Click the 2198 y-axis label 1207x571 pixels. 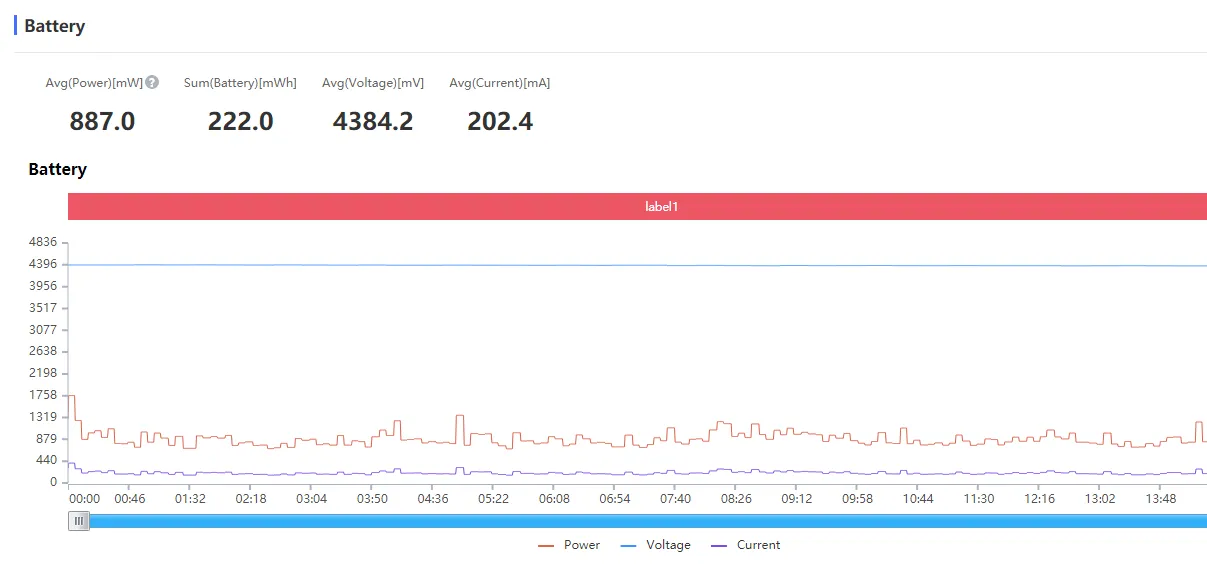point(43,373)
